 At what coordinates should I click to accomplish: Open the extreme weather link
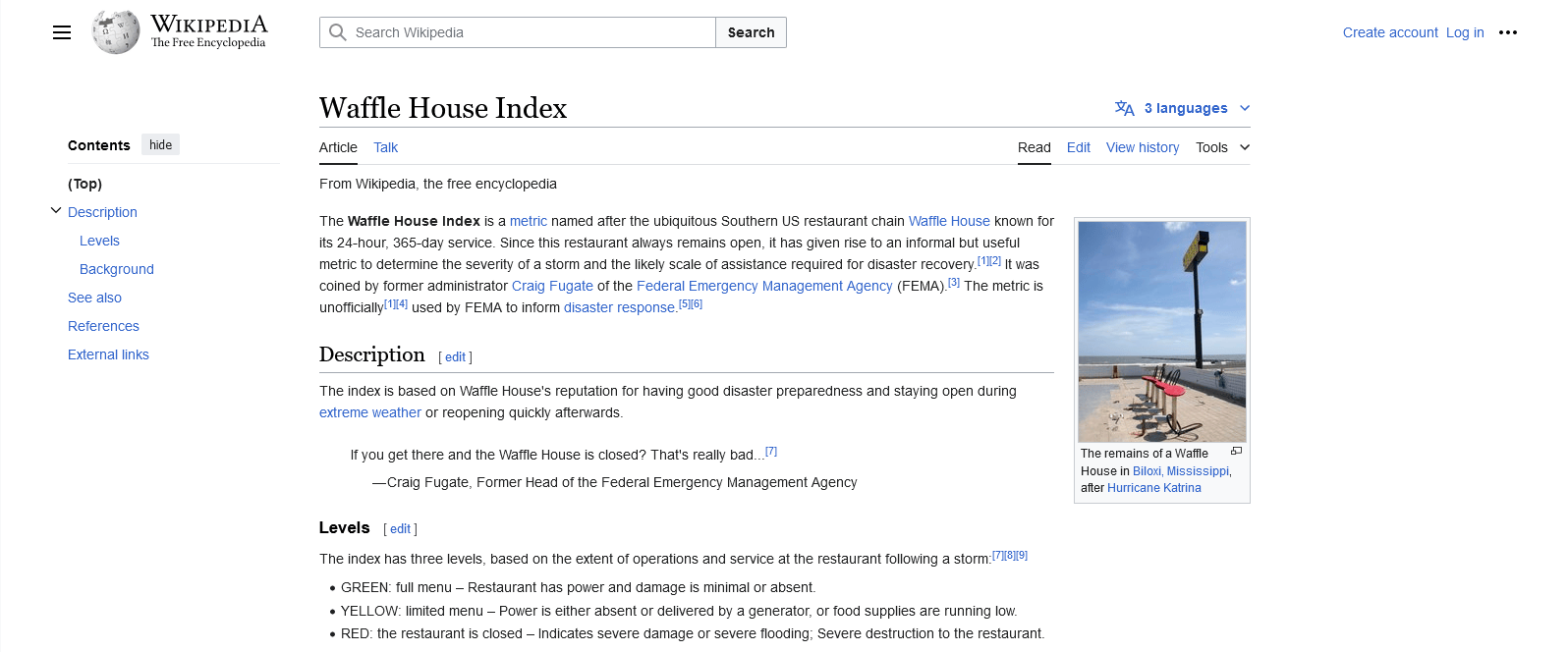pos(370,412)
